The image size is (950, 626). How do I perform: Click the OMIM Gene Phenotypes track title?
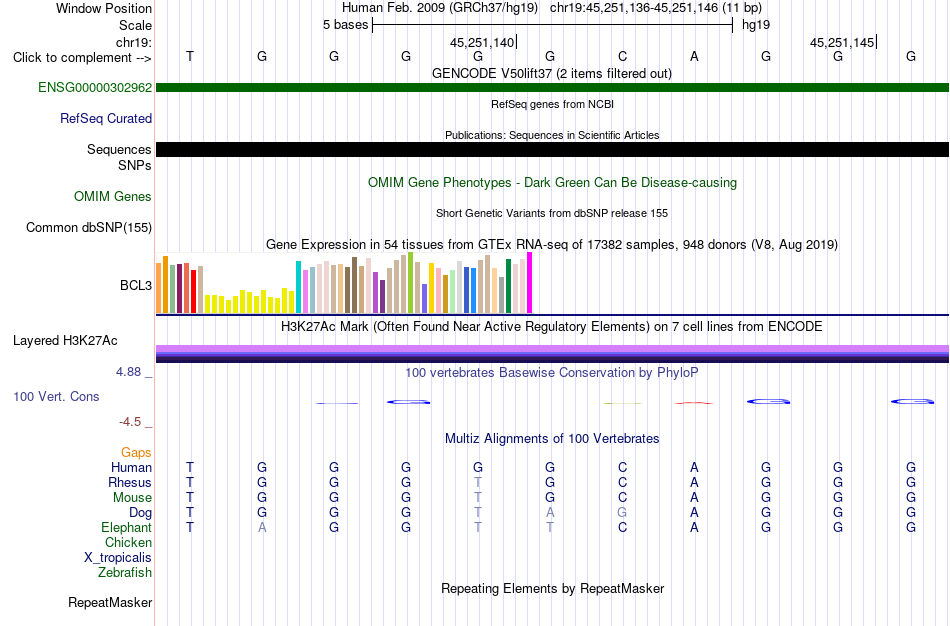pos(552,182)
